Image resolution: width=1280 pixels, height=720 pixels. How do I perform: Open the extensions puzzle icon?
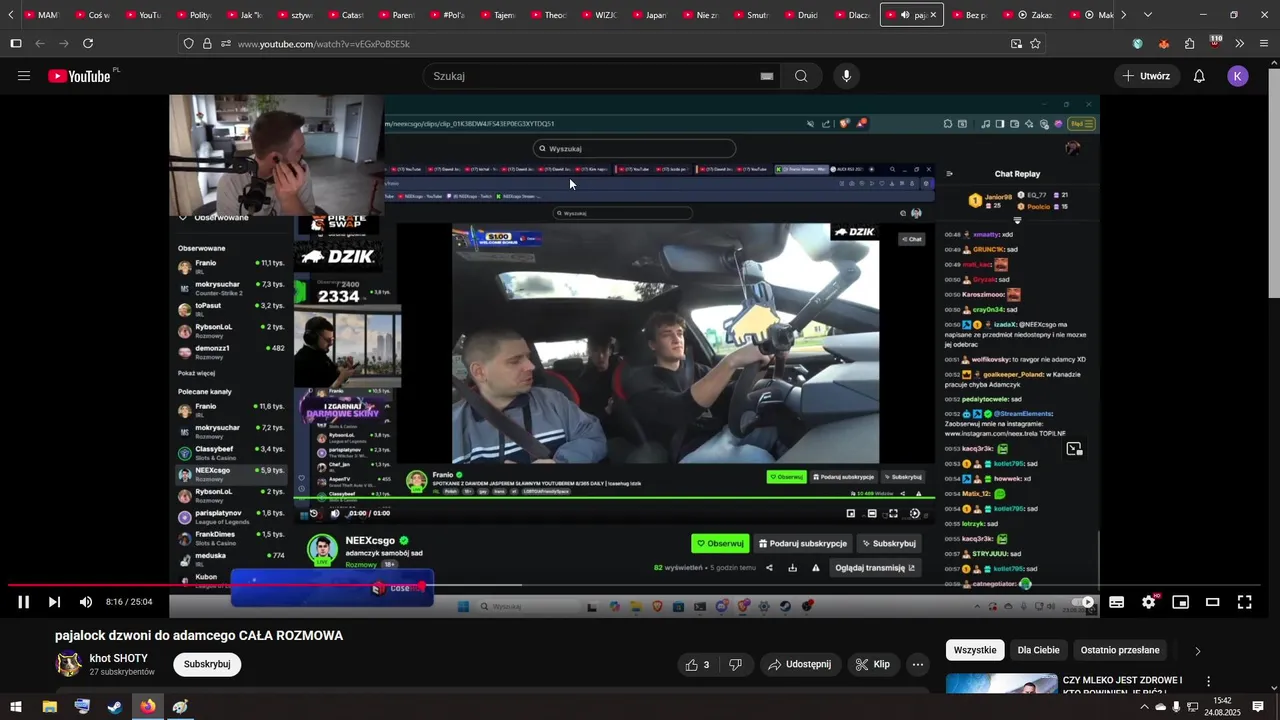click(1189, 44)
